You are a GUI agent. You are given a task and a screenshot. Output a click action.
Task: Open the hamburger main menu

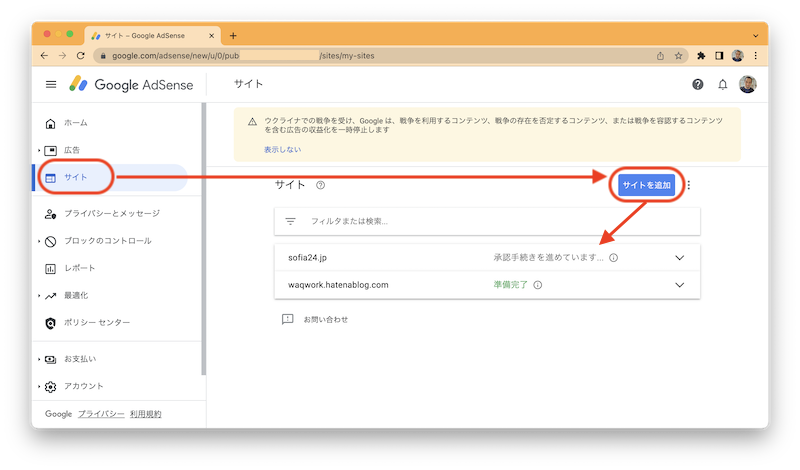51,85
